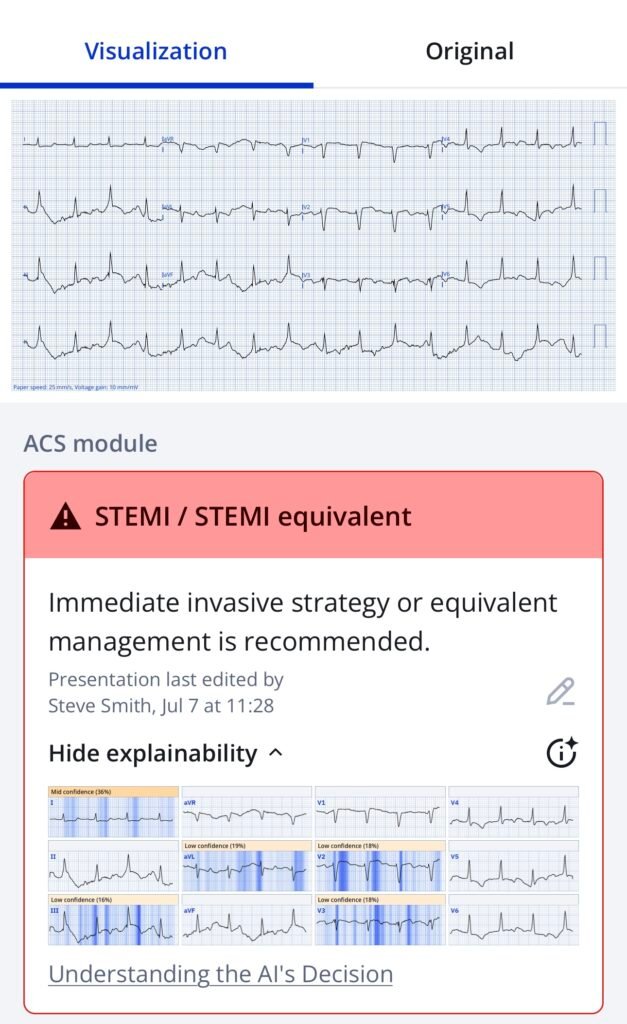Open Understanding the AI's Decision link
Screen dimensions: 627x1024
[x=220, y=973]
